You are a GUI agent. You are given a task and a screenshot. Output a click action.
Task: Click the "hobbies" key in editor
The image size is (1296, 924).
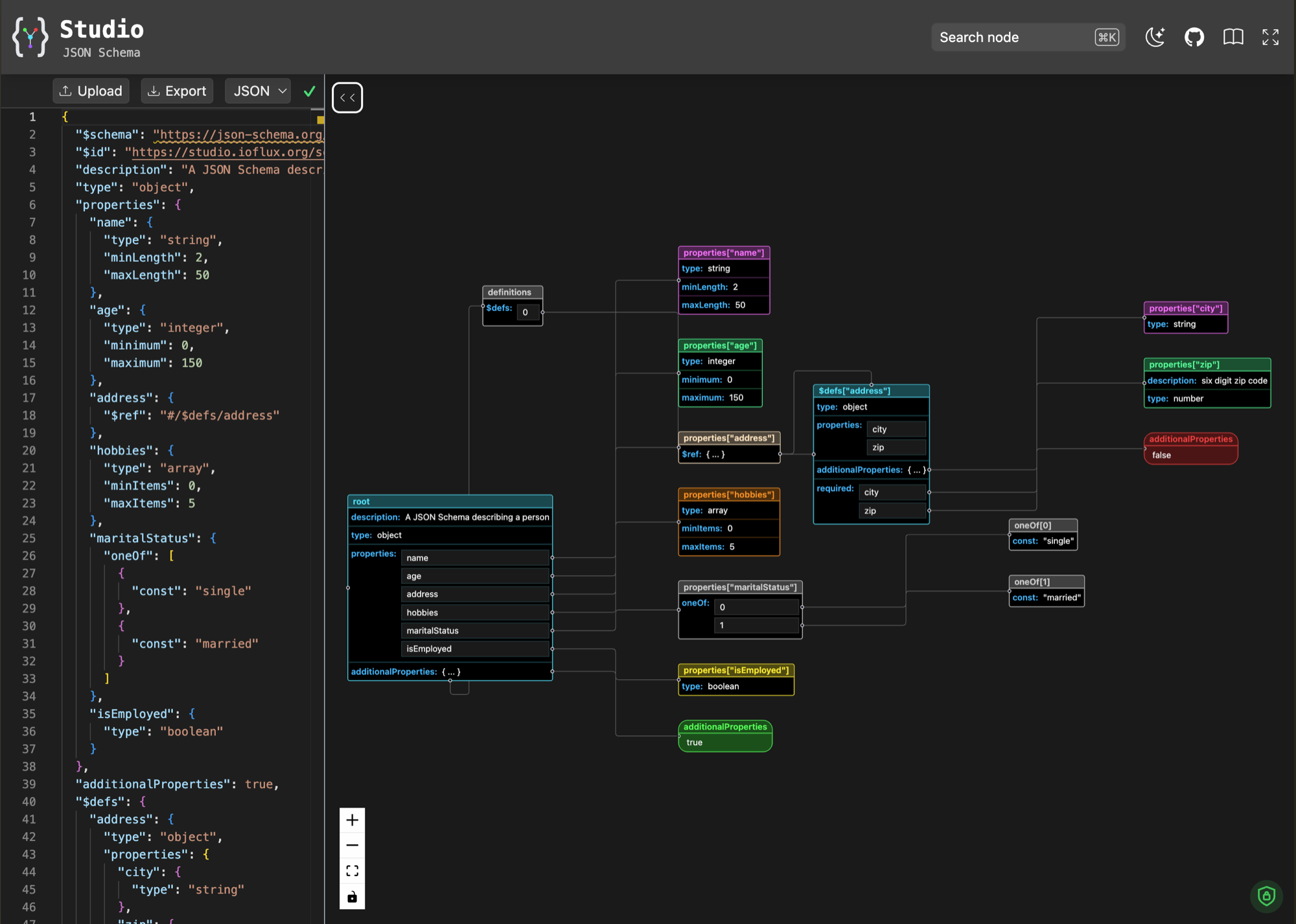coord(122,450)
